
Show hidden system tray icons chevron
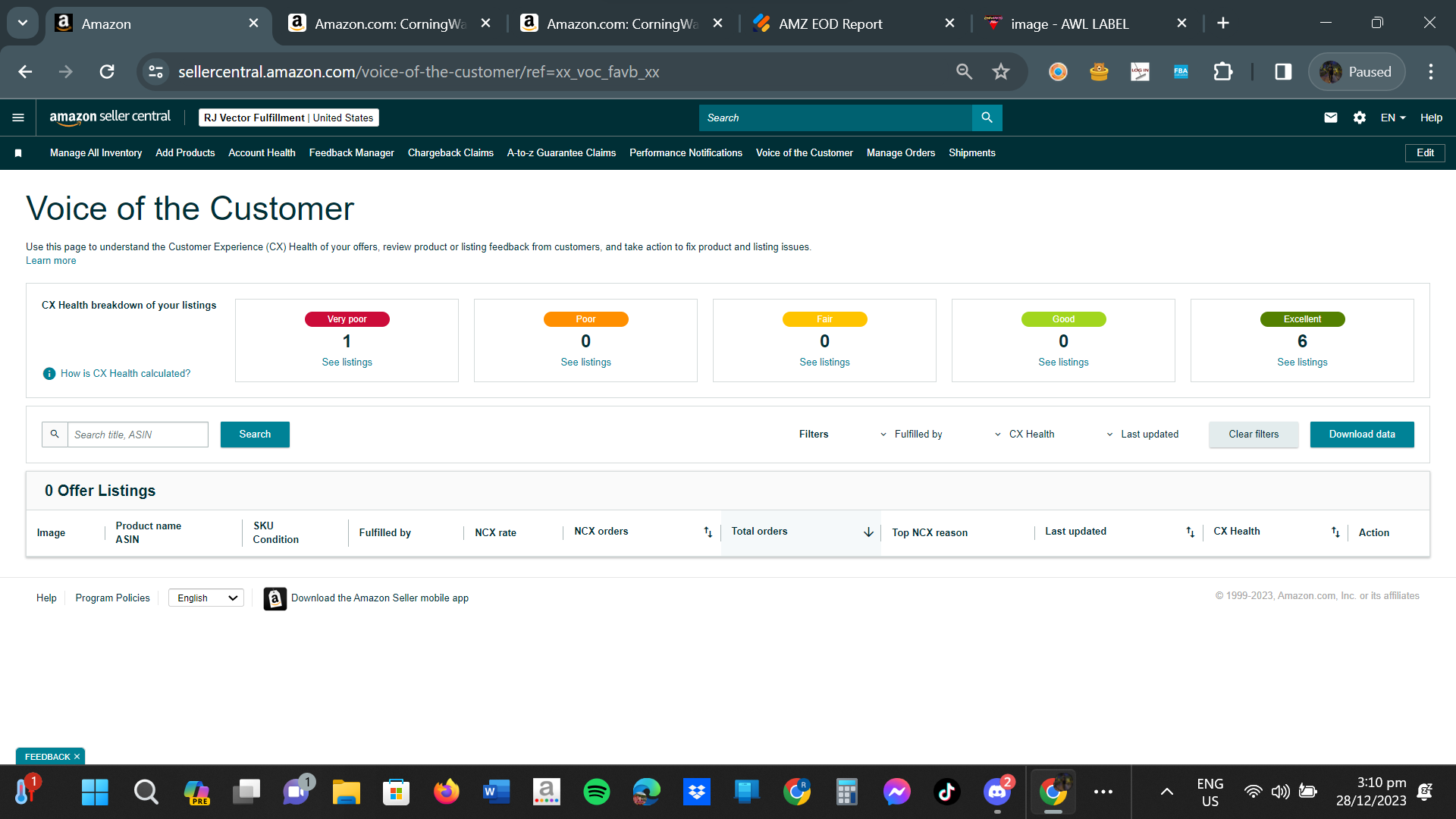tap(1167, 792)
